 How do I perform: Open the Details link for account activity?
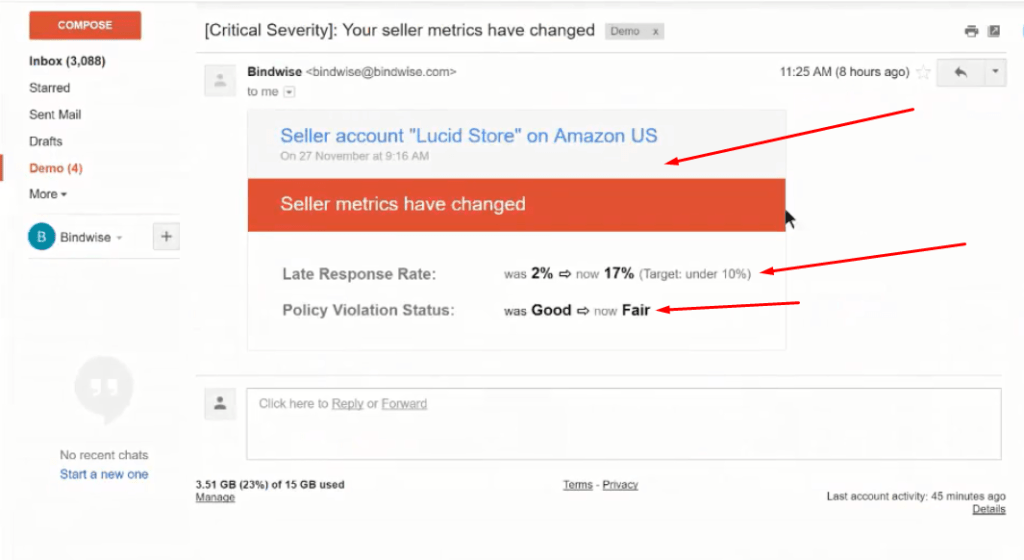click(x=989, y=509)
